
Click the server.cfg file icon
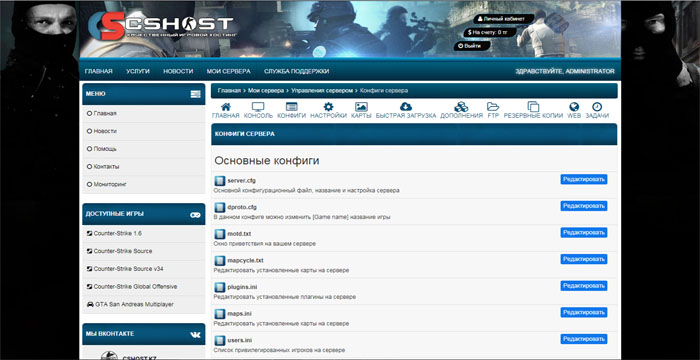[x=219, y=181]
